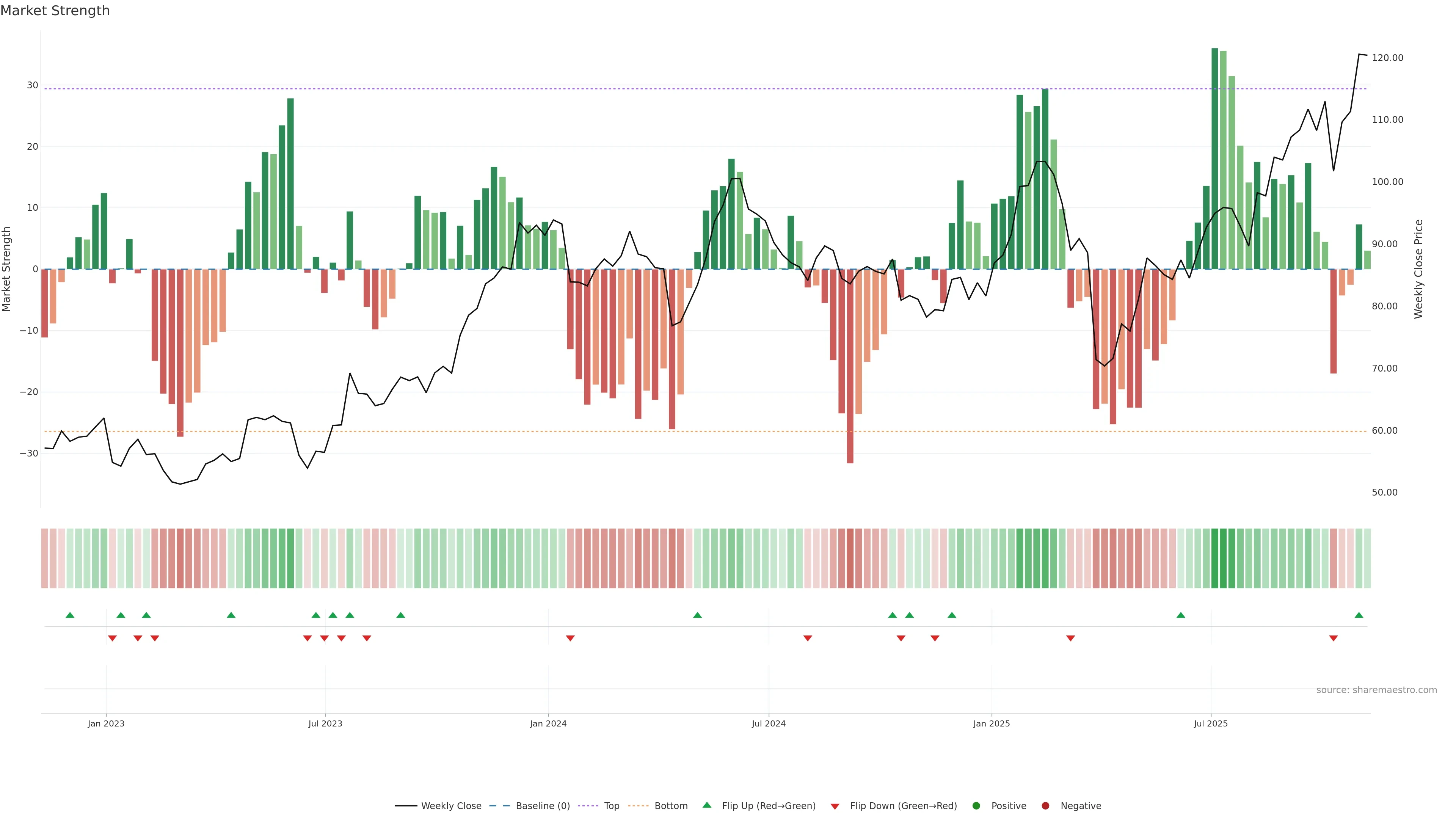Viewport: 1456px width, 819px height.
Task: Click the Market Strength chart title
Action: click(x=55, y=11)
